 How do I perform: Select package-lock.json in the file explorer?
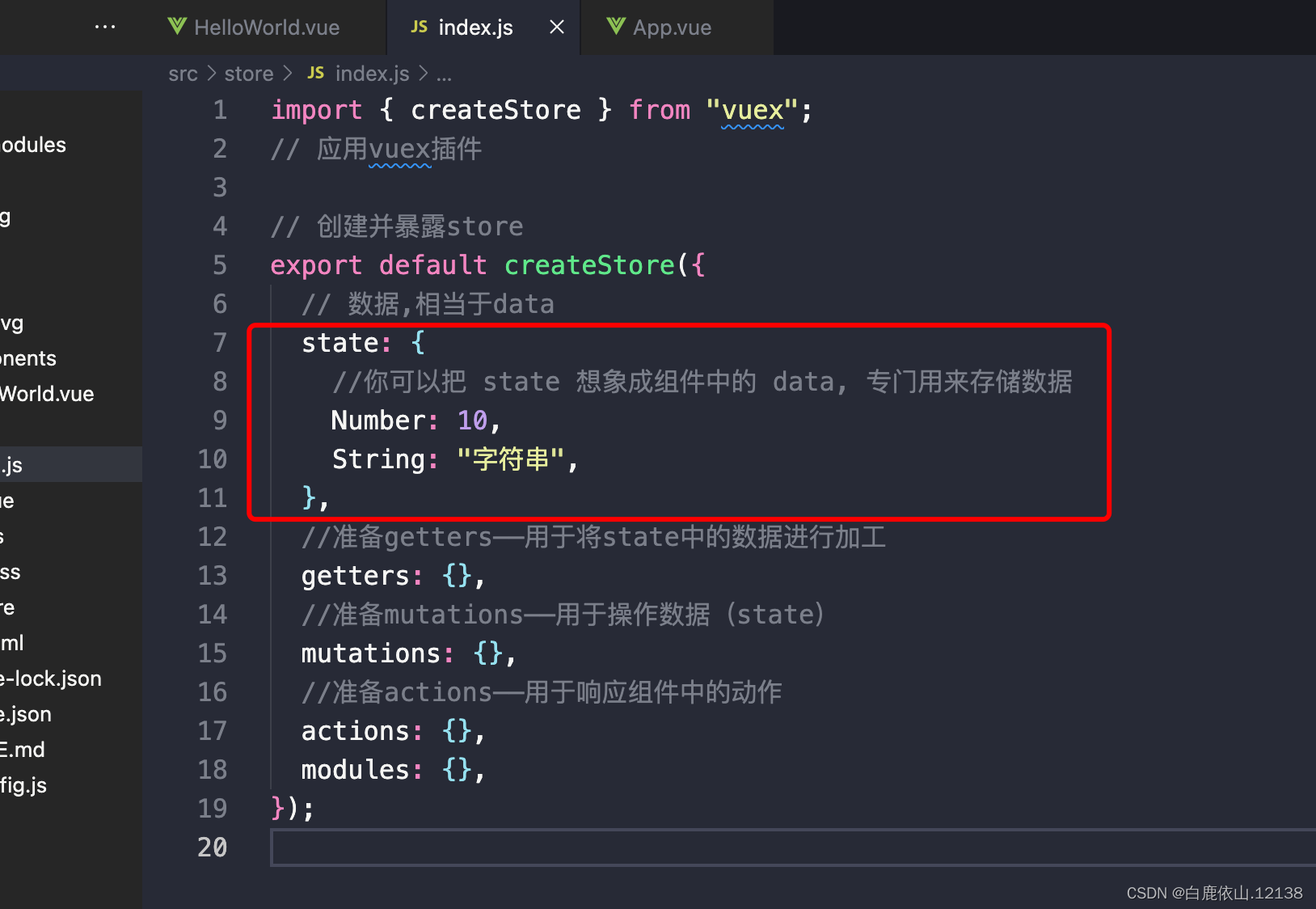[x=50, y=679]
